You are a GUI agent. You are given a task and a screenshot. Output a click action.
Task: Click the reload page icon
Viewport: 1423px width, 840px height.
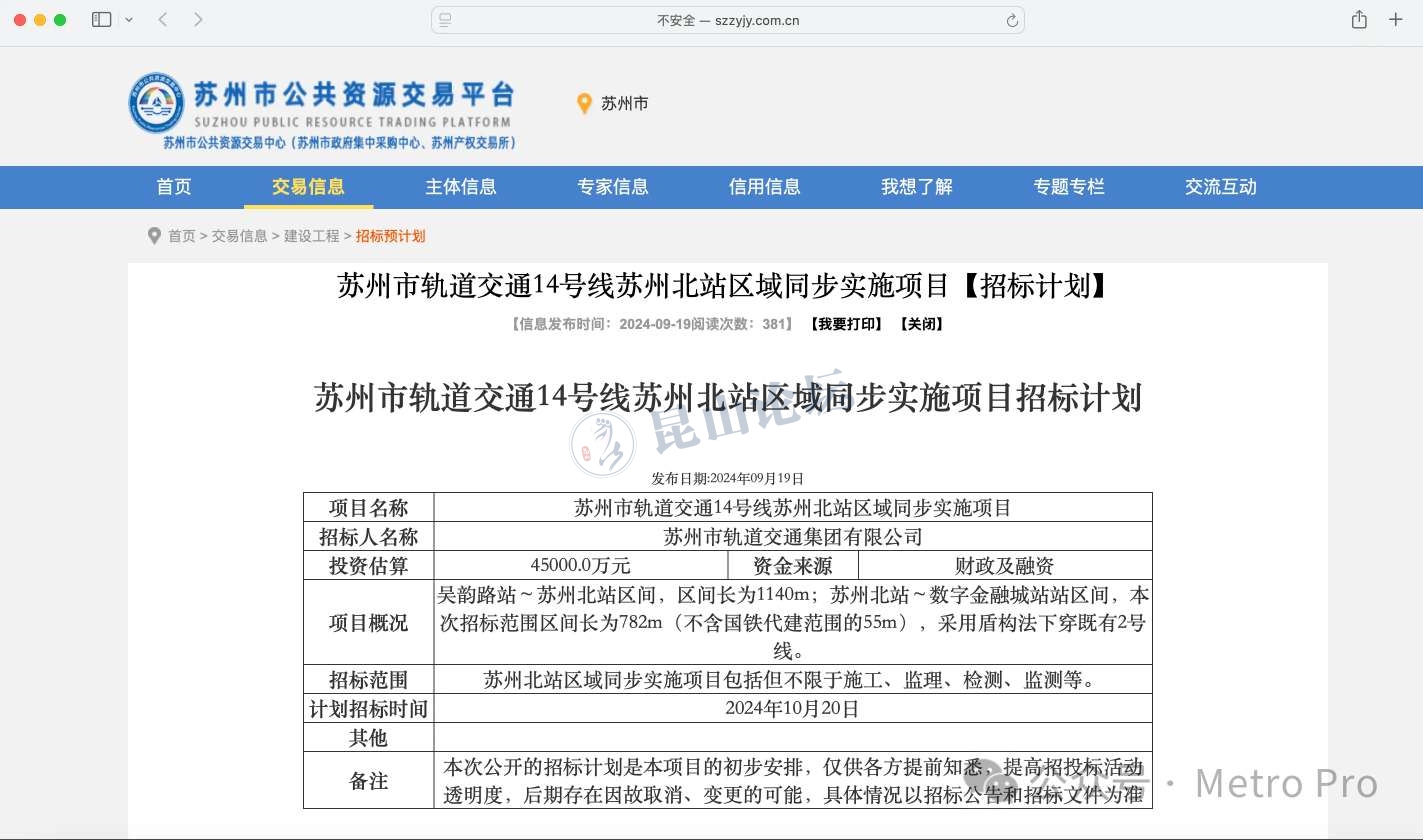point(1012,20)
